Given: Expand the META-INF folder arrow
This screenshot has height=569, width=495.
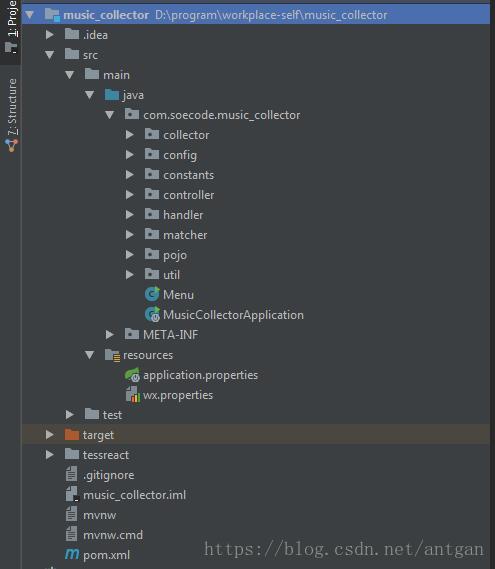Looking at the screenshot, I should coord(110,335).
